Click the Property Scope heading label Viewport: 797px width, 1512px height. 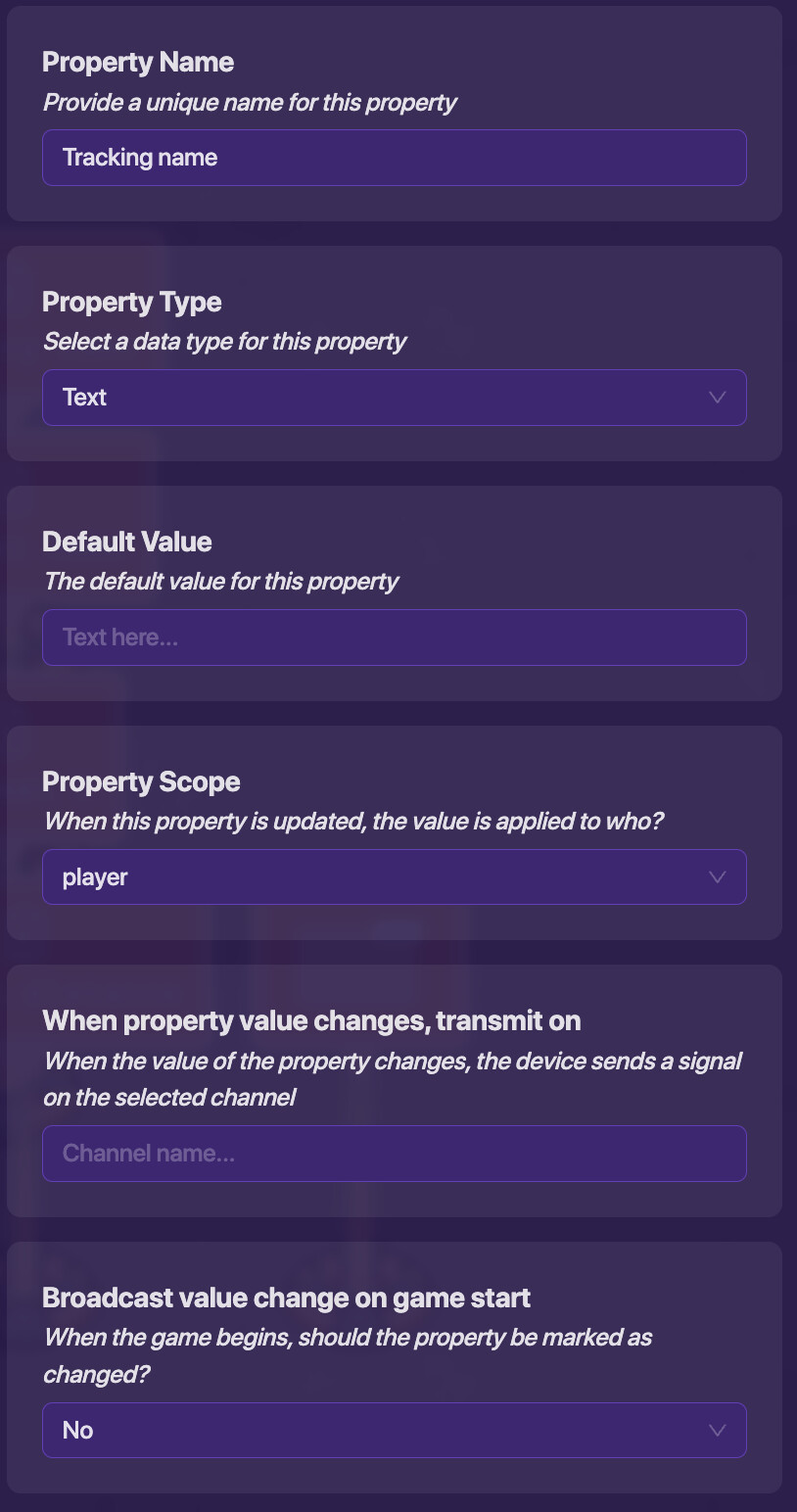(141, 782)
